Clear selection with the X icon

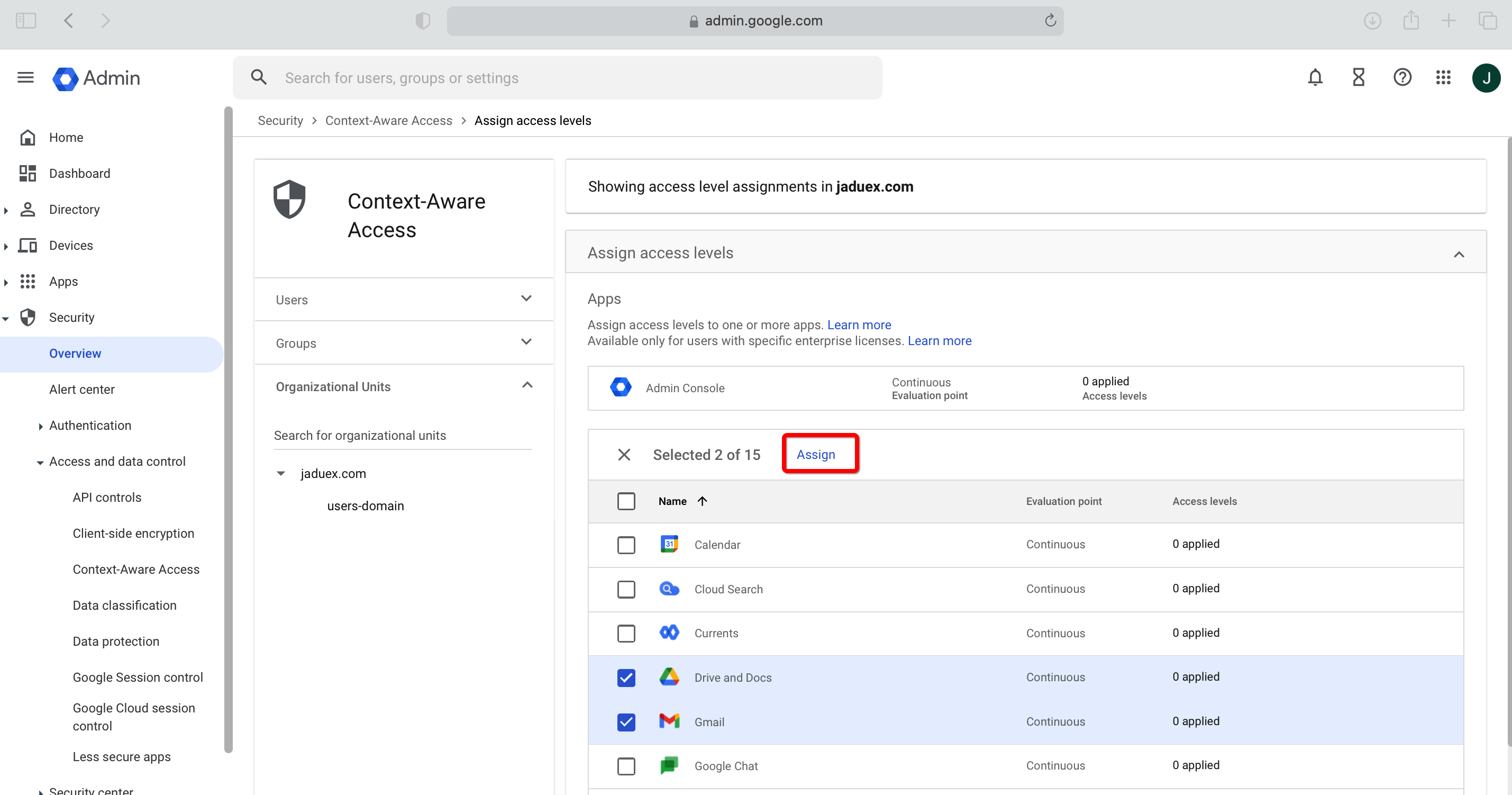pyautogui.click(x=624, y=455)
